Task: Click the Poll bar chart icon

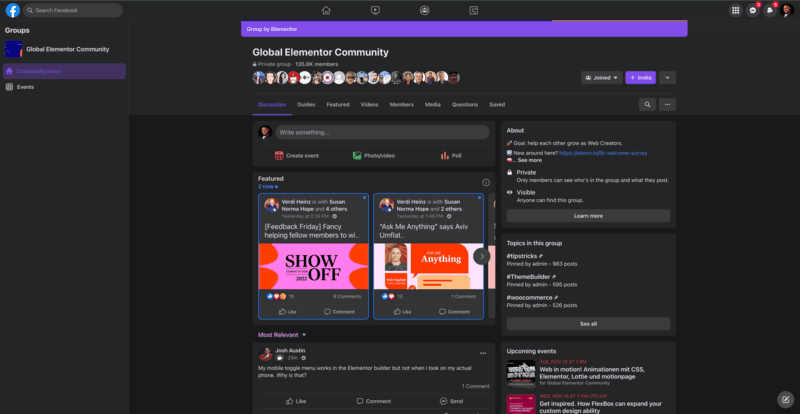Action: click(445, 156)
